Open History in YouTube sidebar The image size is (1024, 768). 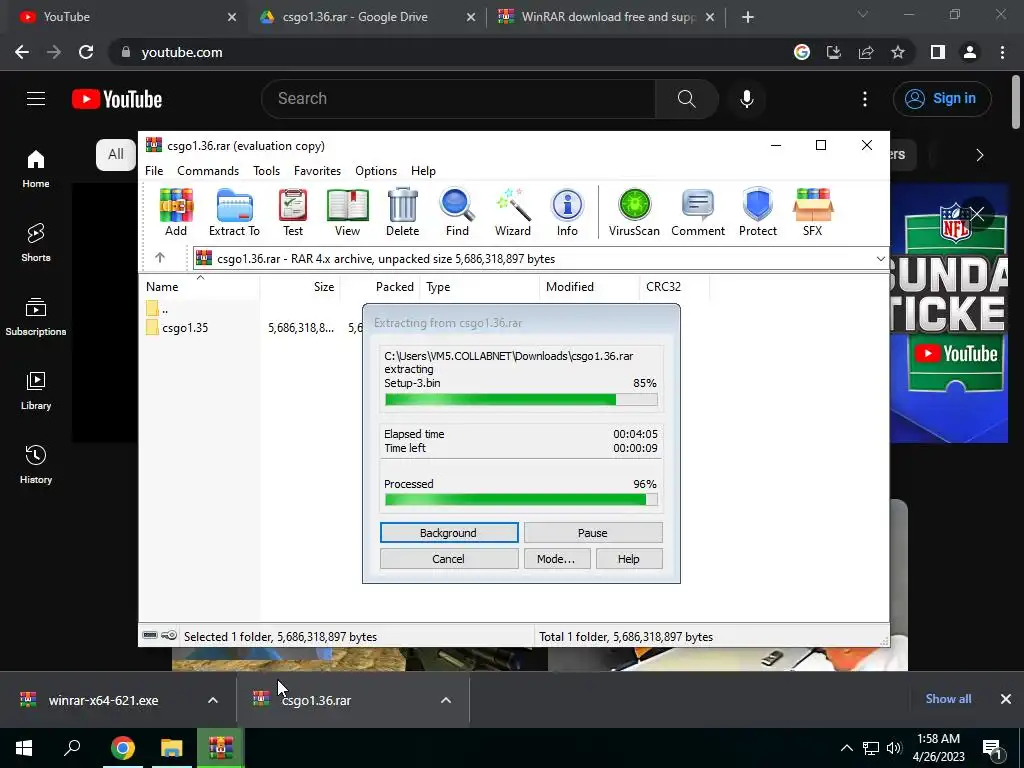(36, 464)
